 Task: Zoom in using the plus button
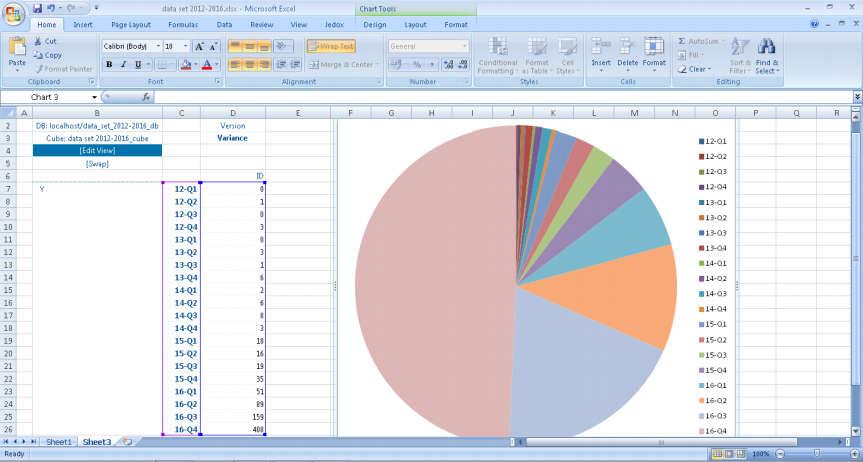(x=854, y=454)
